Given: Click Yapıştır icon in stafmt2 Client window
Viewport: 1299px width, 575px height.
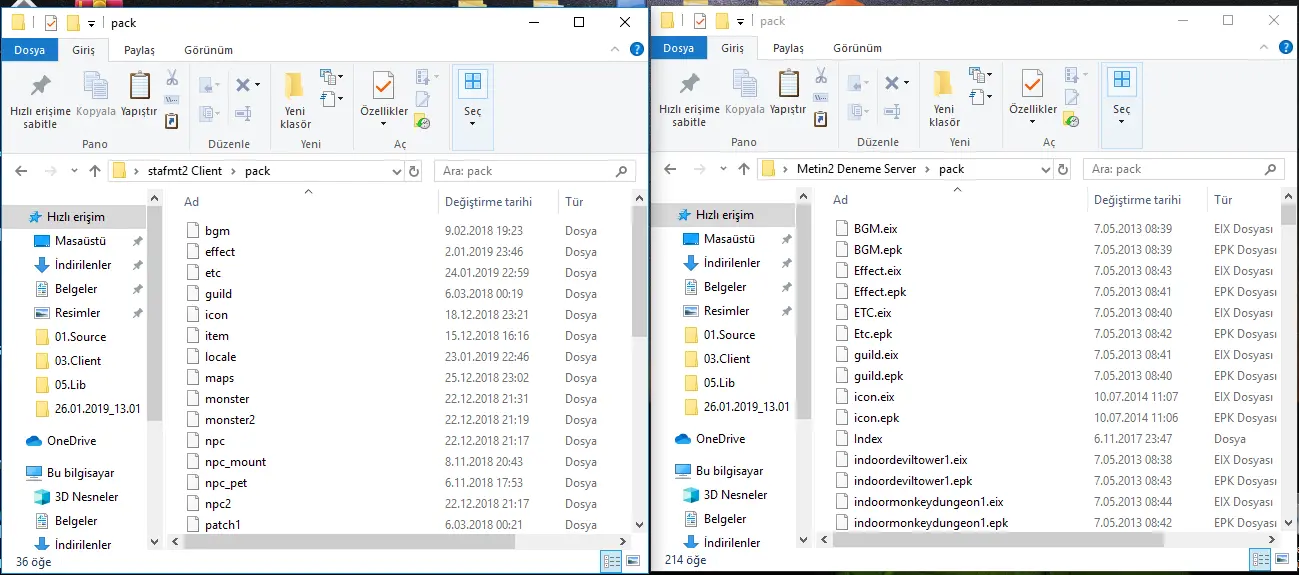Looking at the screenshot, I should coord(139,94).
